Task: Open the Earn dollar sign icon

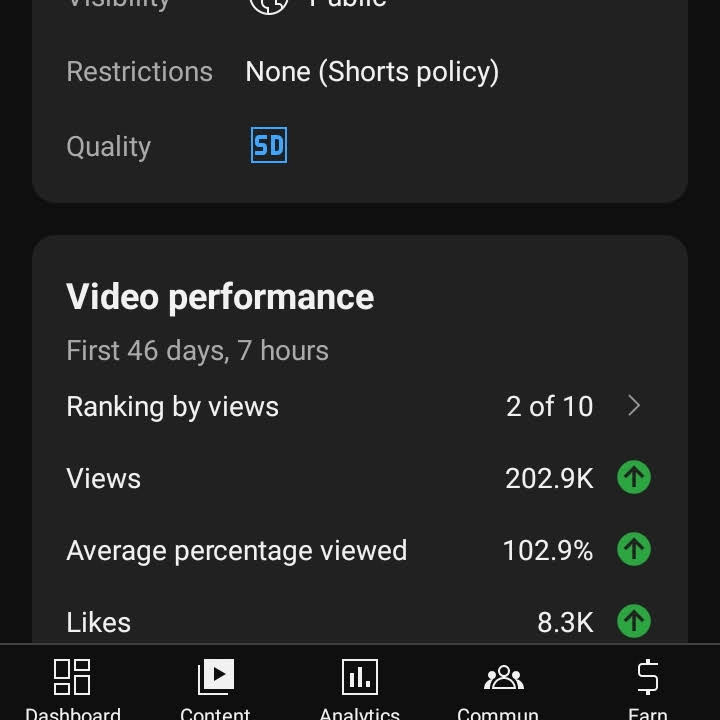Action: tap(648, 677)
